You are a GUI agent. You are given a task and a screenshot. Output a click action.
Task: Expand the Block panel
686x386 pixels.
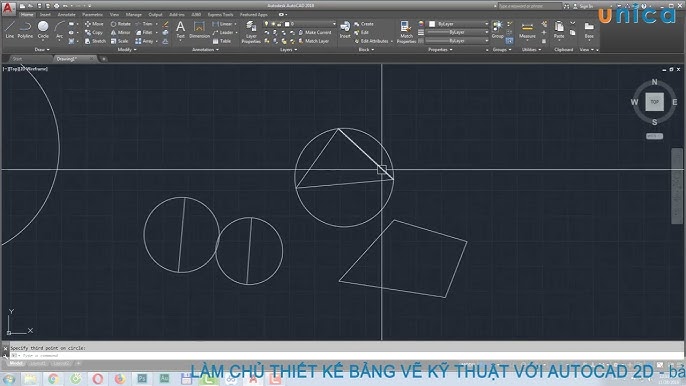[x=366, y=50]
